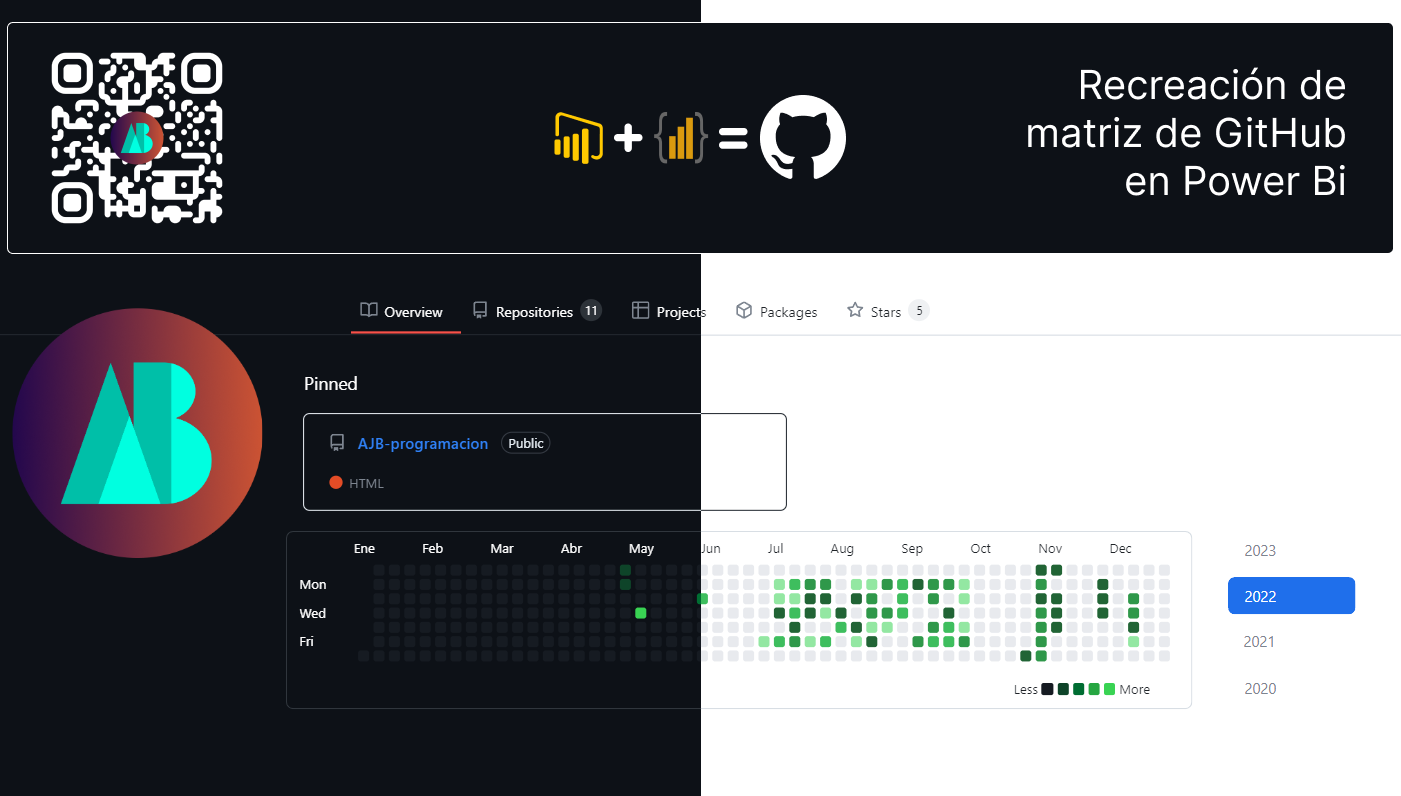Click the yellow Power BI logo
Image resolution: width=1401 pixels, height=796 pixels.
pos(578,138)
